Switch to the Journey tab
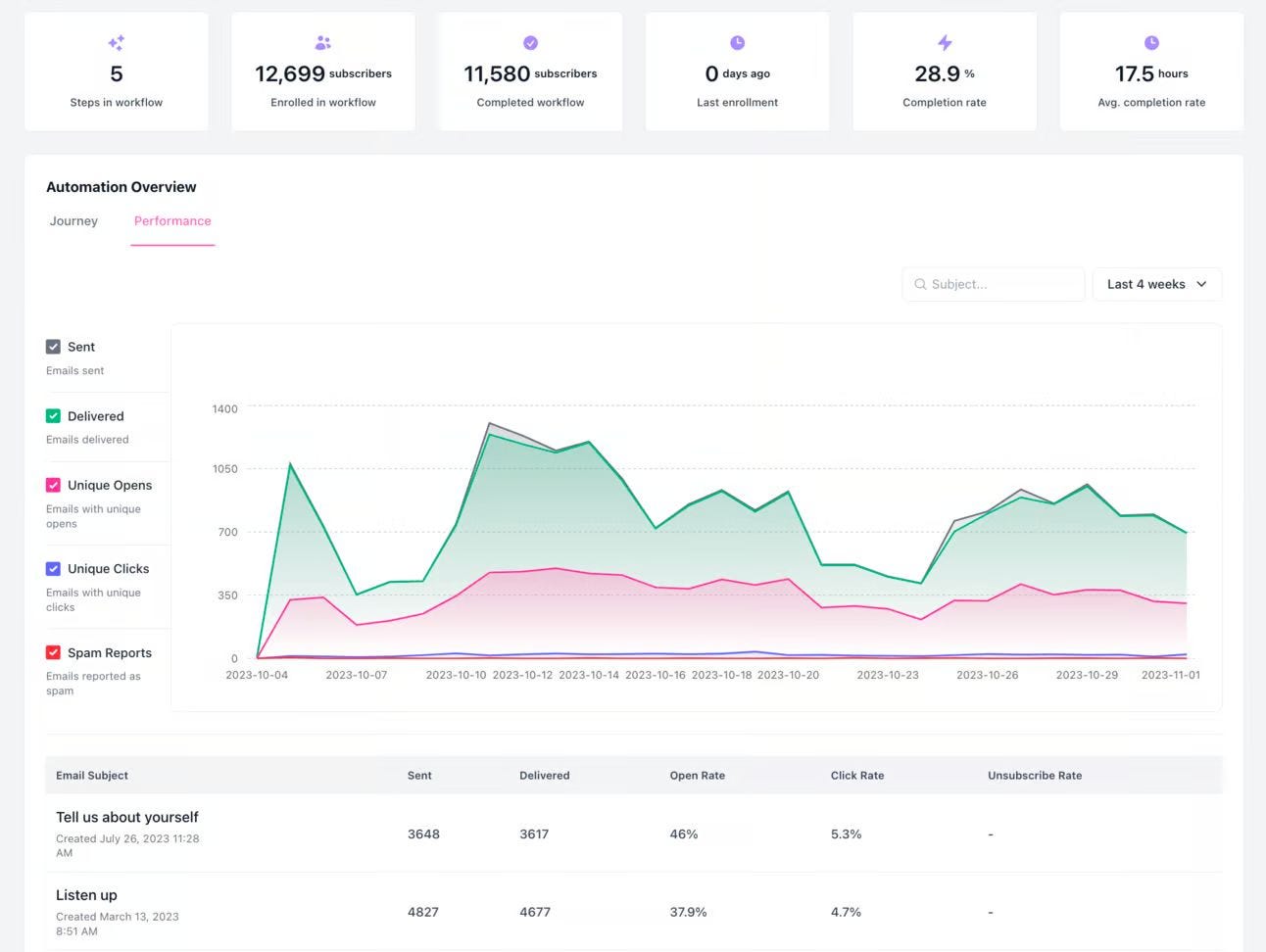This screenshot has height=952, width=1266. click(73, 221)
